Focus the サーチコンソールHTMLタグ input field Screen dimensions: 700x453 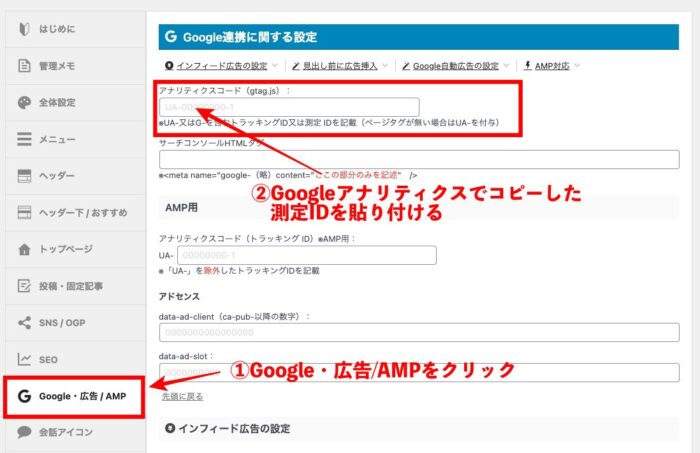[419, 159]
